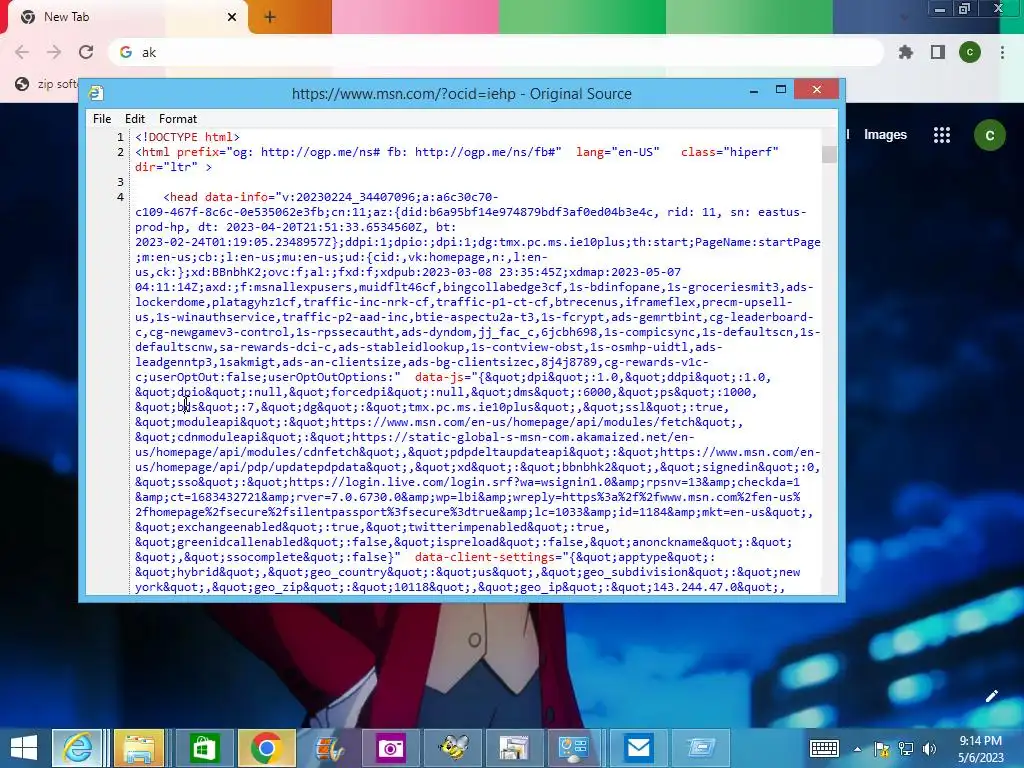Open Google account avatar on page
Image resolution: width=1024 pixels, height=768 pixels.
(x=989, y=135)
